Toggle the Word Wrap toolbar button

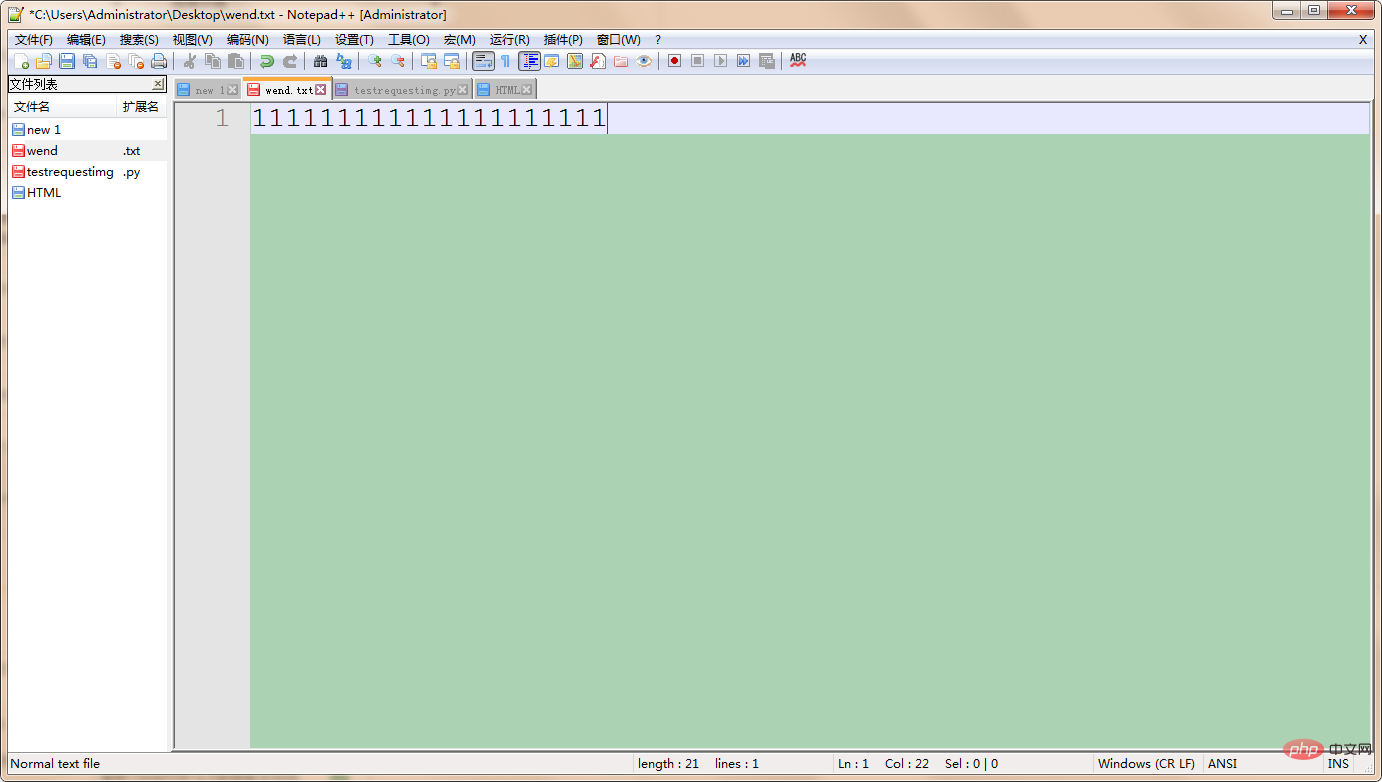(x=483, y=61)
